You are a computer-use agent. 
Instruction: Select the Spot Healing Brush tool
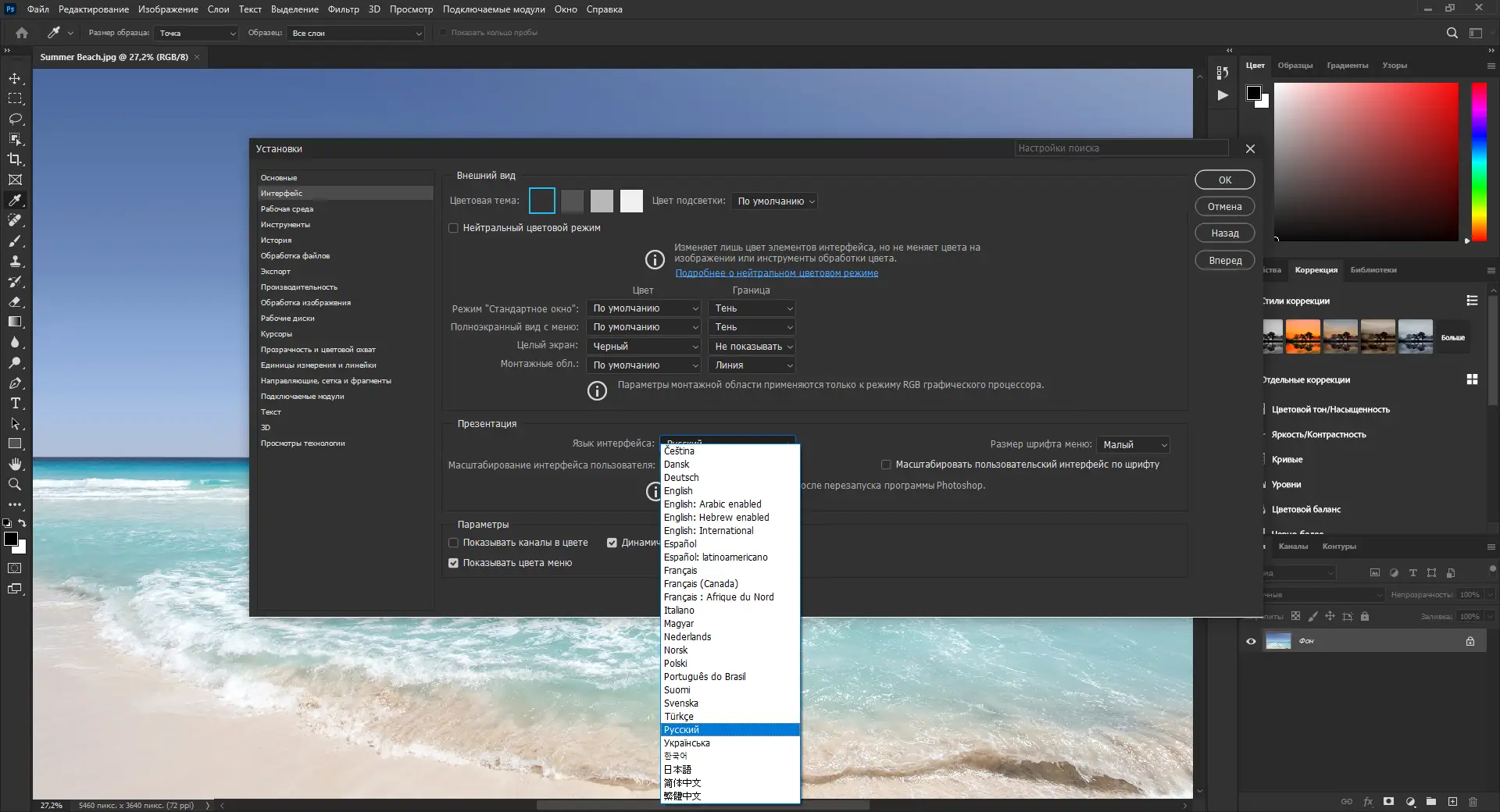(15, 220)
